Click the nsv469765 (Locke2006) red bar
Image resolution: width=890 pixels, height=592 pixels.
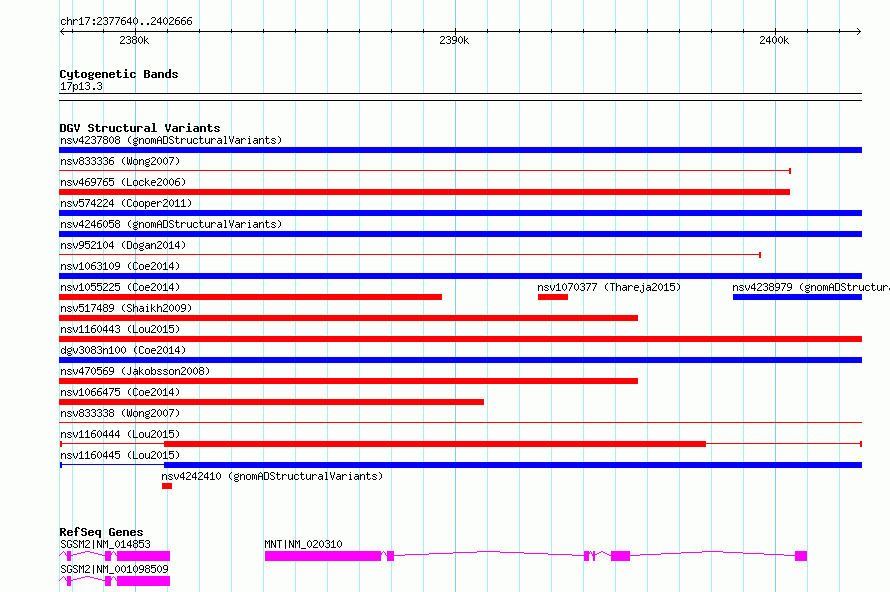(x=425, y=192)
